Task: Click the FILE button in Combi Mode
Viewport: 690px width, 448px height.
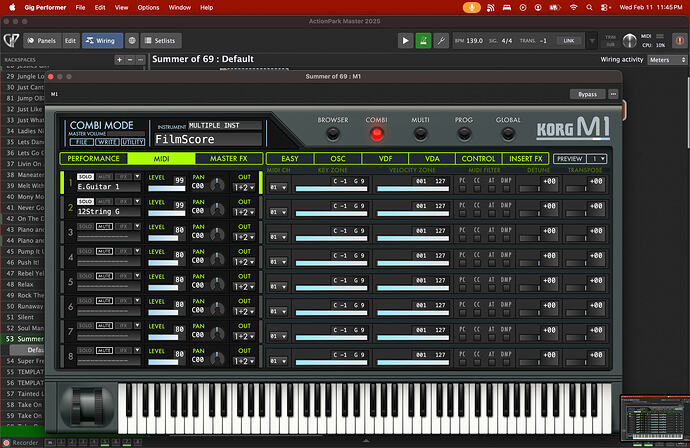Action: (81, 142)
